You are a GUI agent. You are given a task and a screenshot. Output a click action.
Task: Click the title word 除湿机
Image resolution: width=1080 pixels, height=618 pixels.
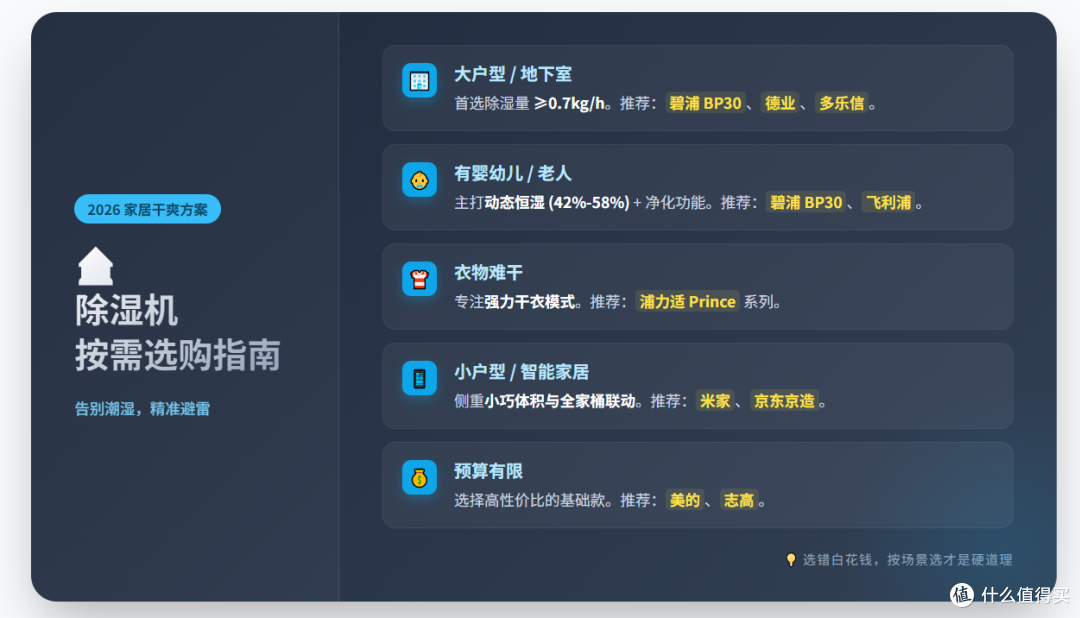(127, 311)
